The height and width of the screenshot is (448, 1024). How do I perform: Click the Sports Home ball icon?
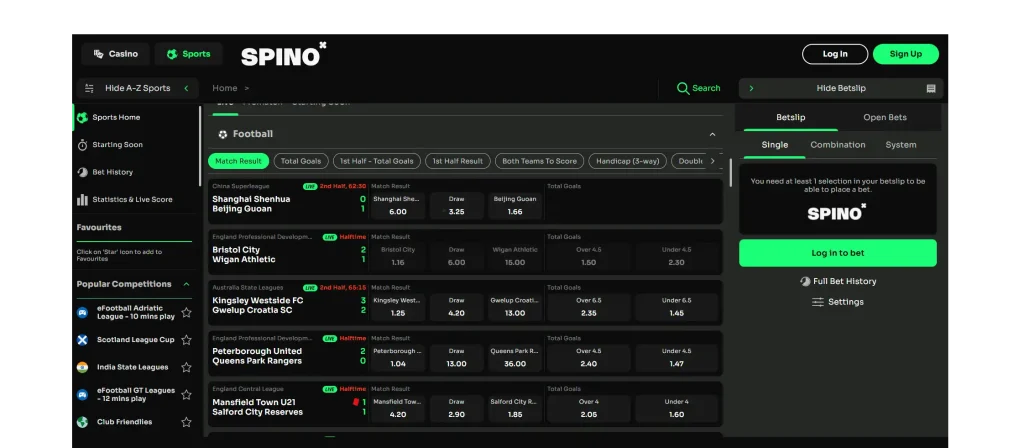(82, 118)
